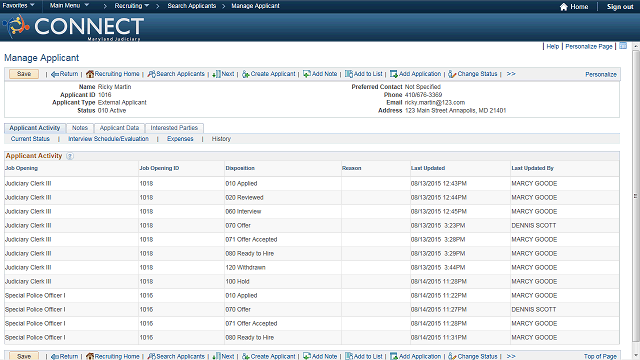Screen dimensions: 640x360
Task: Click the Return arrow icon in top toolbar
Action: [55, 74]
